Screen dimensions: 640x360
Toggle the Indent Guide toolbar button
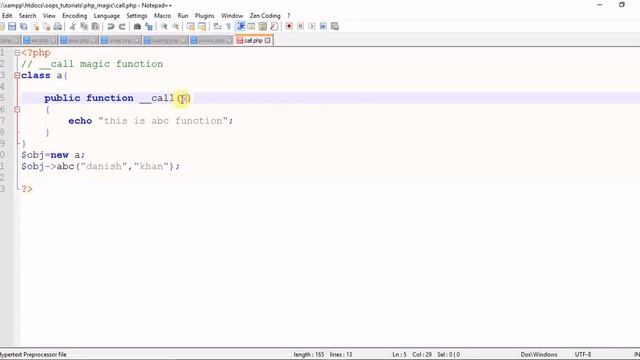[240, 27]
